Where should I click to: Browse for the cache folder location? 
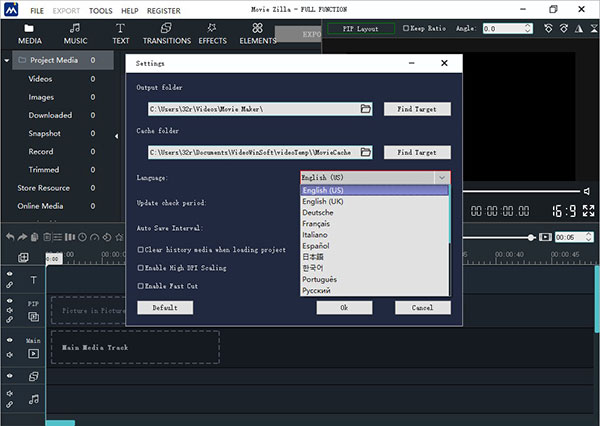[365, 152]
